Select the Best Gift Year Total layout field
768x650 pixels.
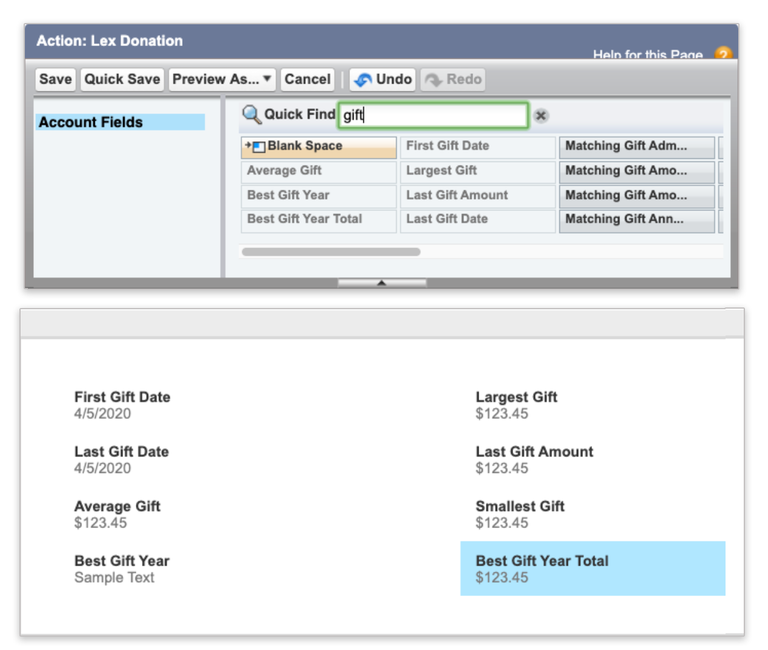pos(593,568)
